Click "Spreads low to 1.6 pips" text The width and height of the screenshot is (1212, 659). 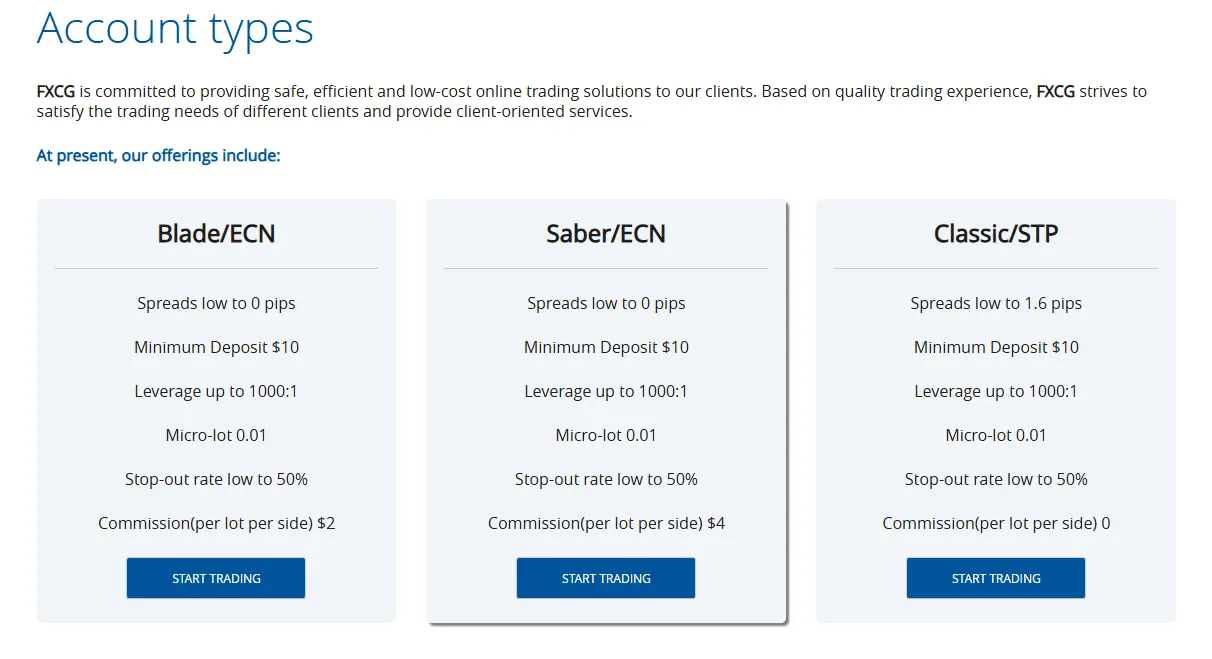[995, 303]
